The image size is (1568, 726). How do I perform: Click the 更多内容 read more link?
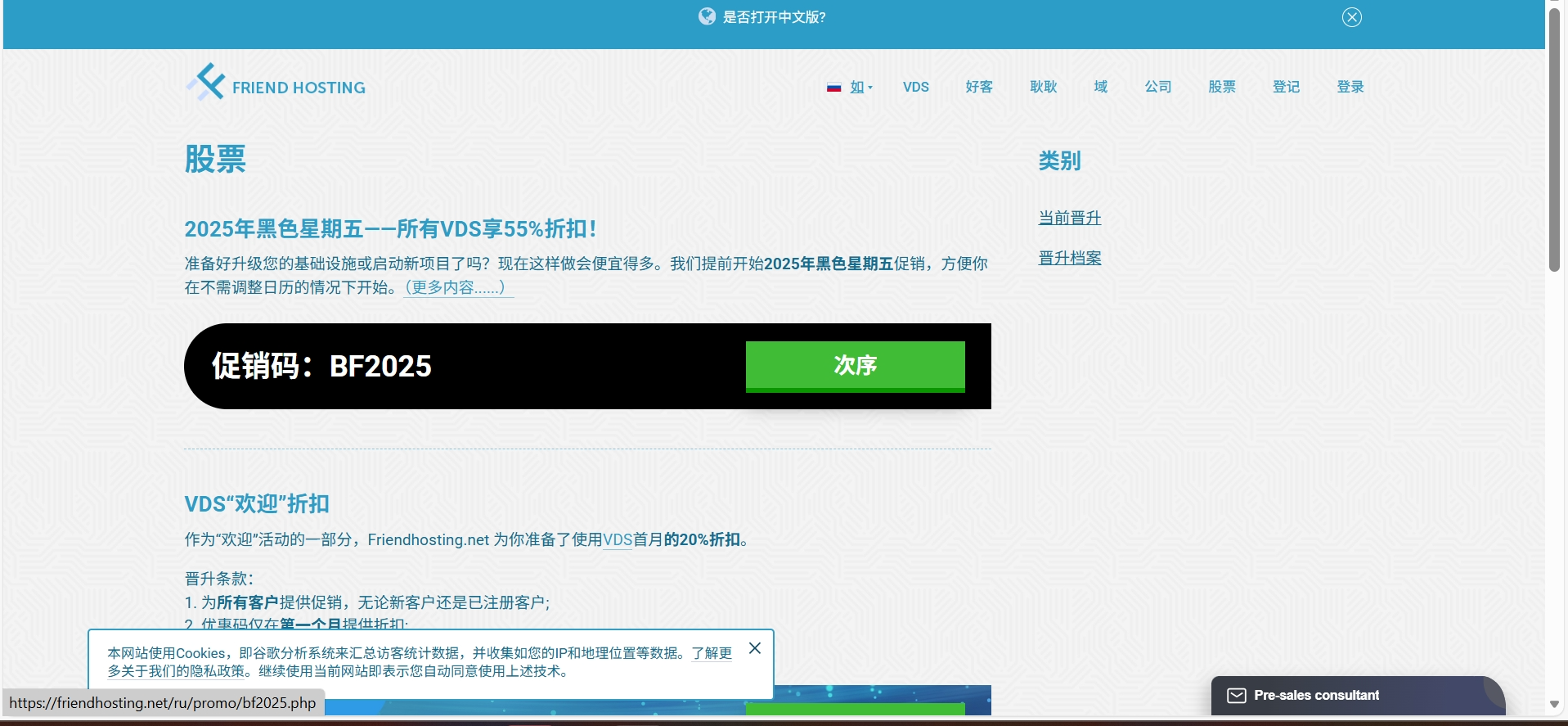pyautogui.click(x=458, y=287)
